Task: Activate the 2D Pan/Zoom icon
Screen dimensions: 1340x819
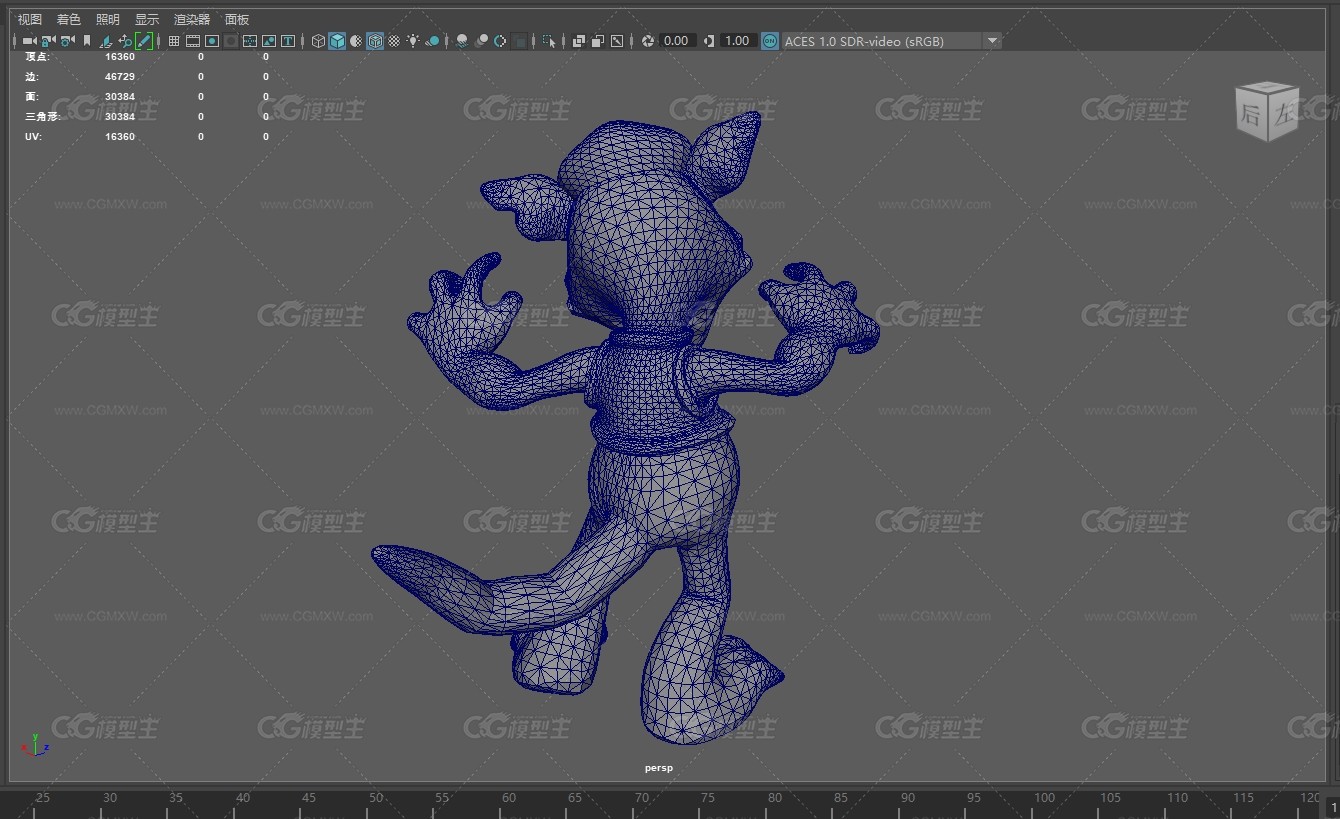Action: click(x=125, y=41)
